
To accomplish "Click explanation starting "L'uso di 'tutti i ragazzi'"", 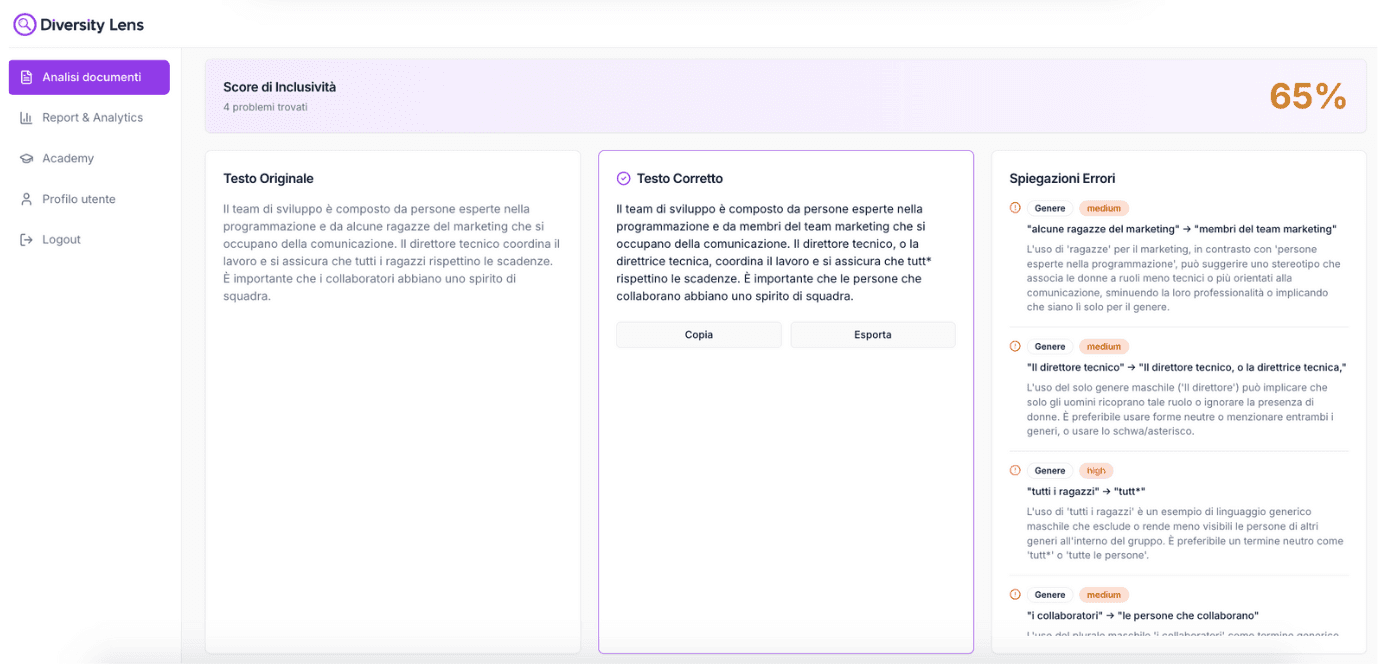I will 1184,533.
